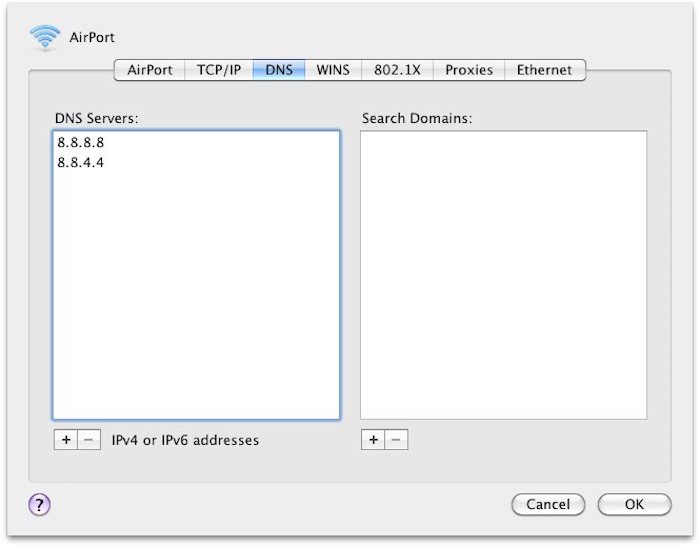This screenshot has width=700, height=547.
Task: Click Cancel to discard changes
Action: tap(548, 504)
